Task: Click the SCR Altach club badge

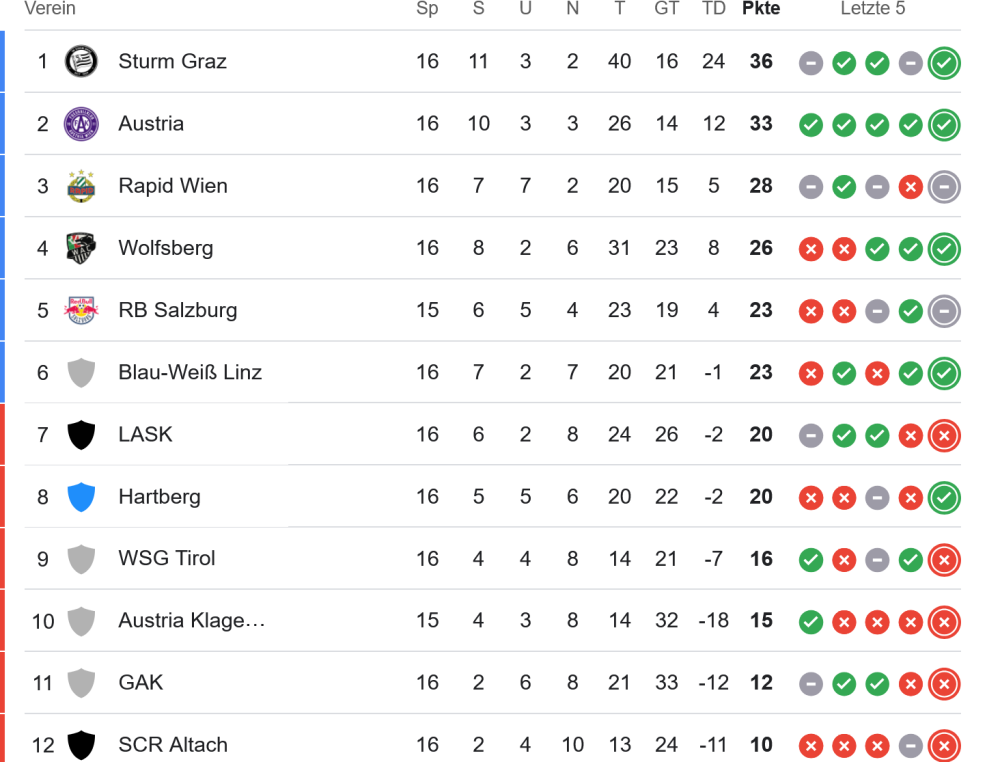Action: pyautogui.click(x=82, y=744)
